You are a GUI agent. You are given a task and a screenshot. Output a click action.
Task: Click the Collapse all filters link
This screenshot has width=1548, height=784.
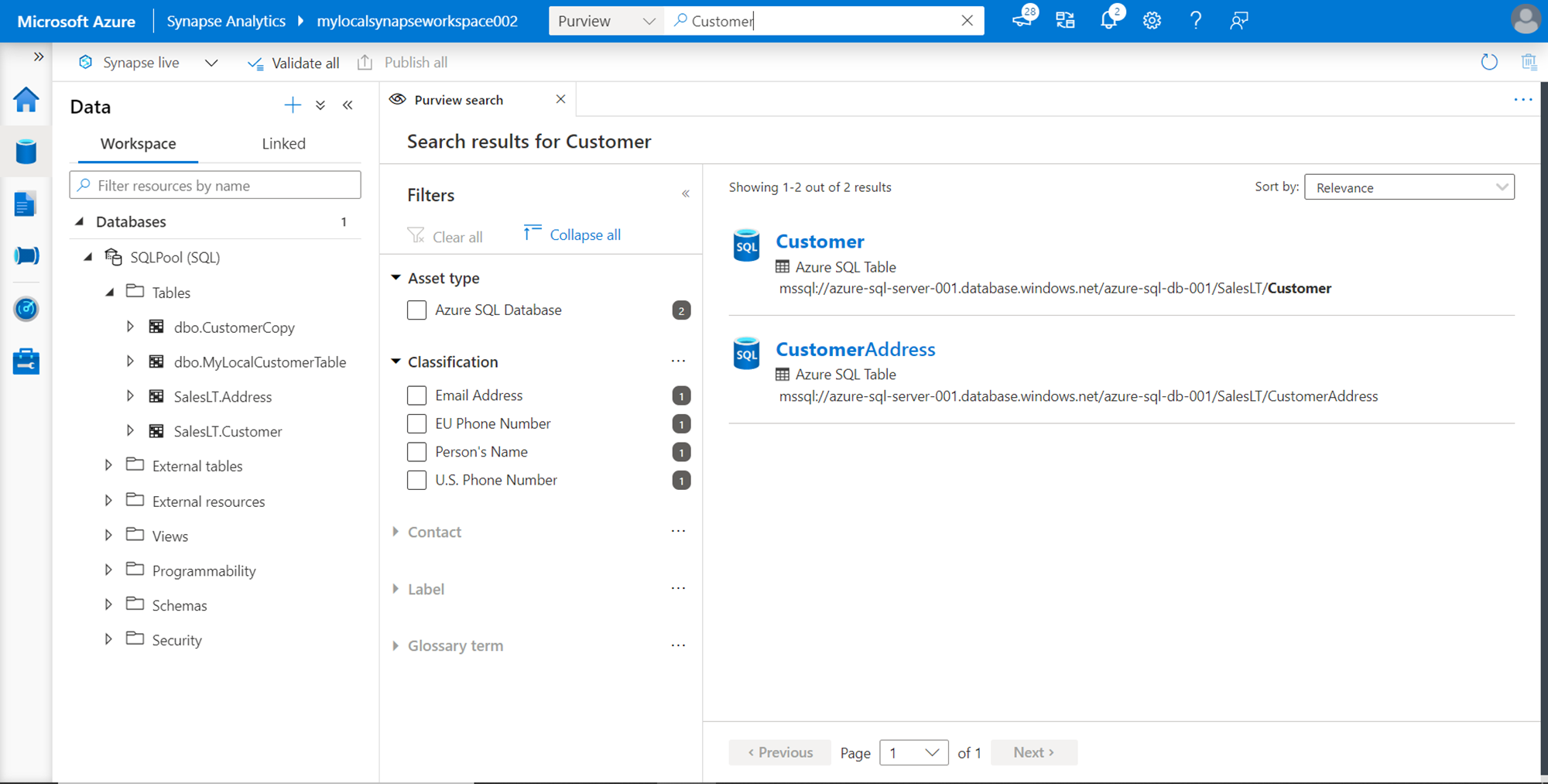pyautogui.click(x=584, y=235)
